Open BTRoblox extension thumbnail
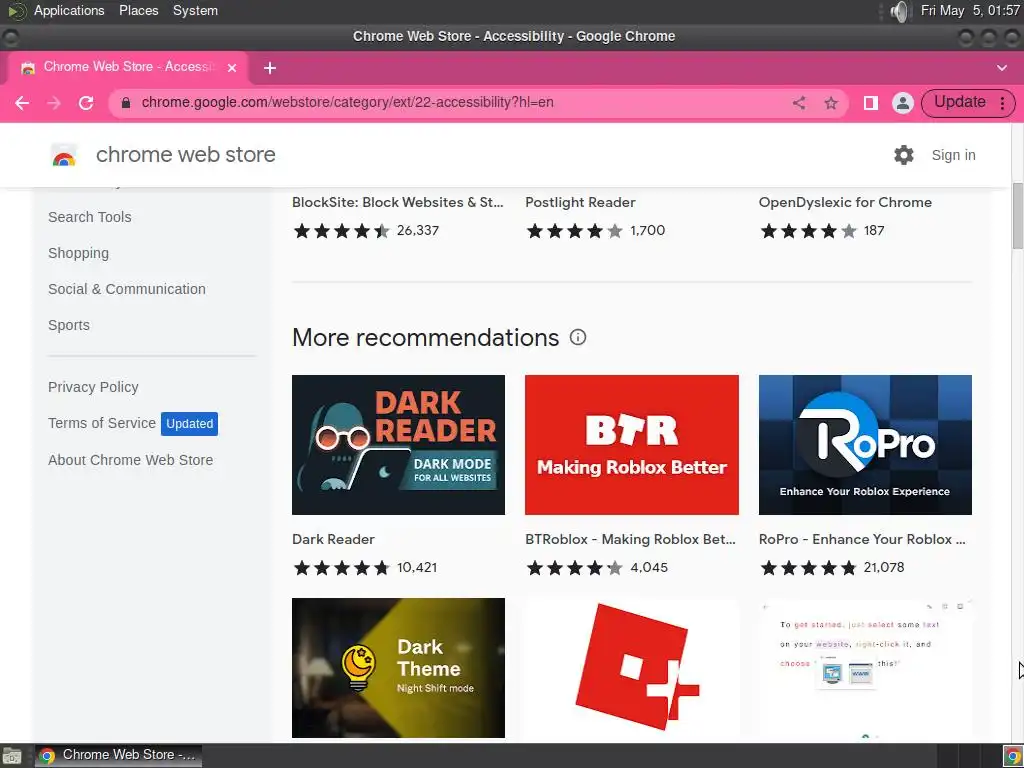Image resolution: width=1024 pixels, height=768 pixels. tap(632, 445)
